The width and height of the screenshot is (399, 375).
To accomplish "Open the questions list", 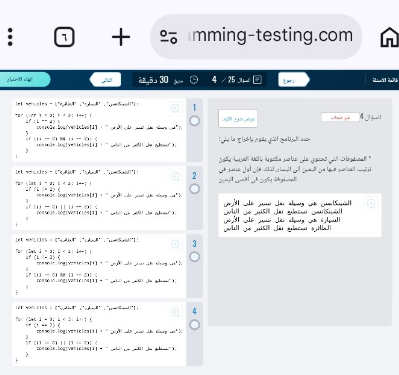I will (384, 80).
